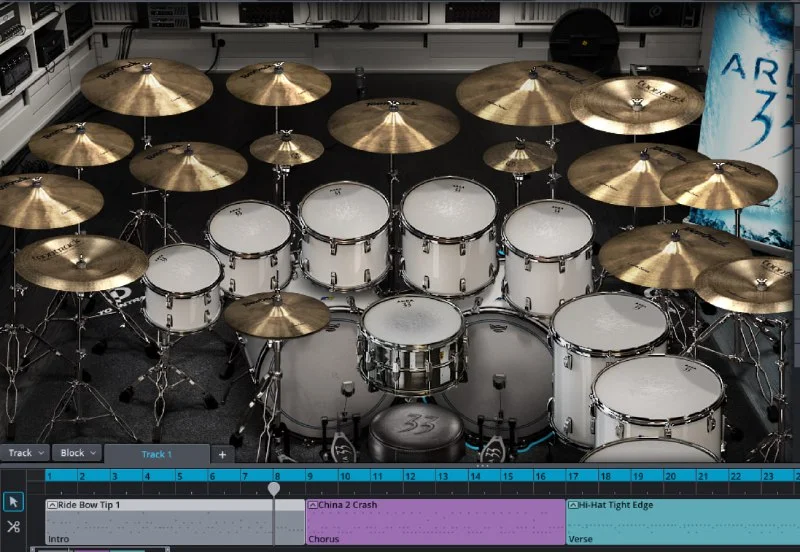Collapse the China 2 Crash block

point(313,505)
